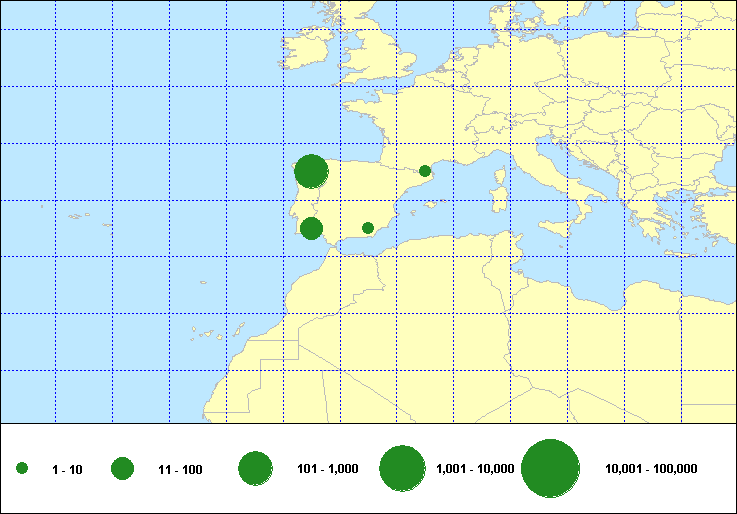
Task: Click the legend circle for 101 - 1,000
Action: coord(256,468)
